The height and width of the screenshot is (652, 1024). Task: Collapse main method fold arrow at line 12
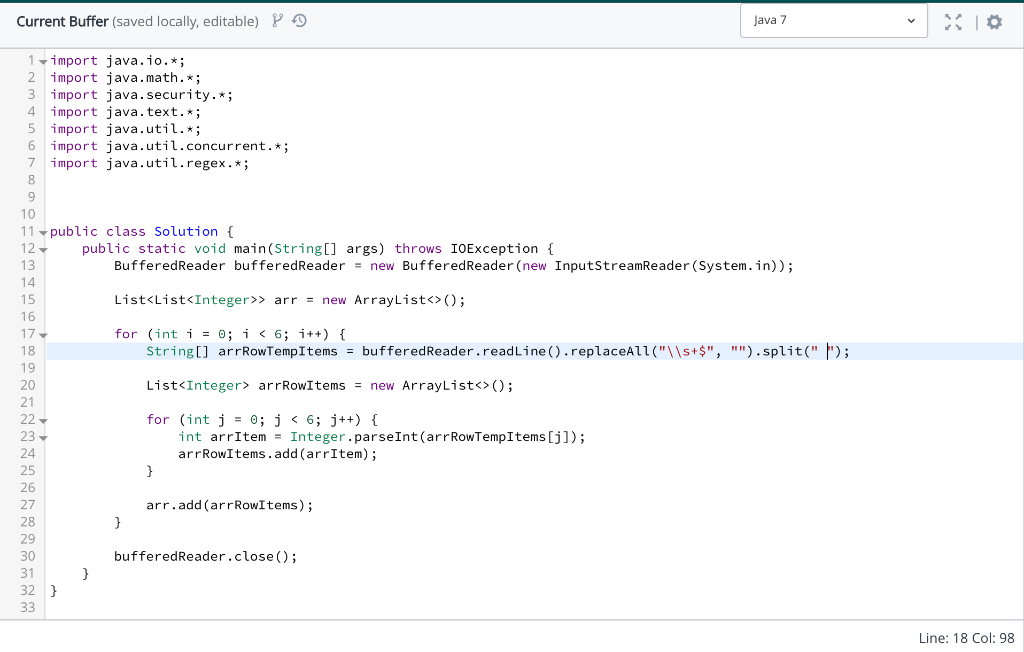point(43,250)
